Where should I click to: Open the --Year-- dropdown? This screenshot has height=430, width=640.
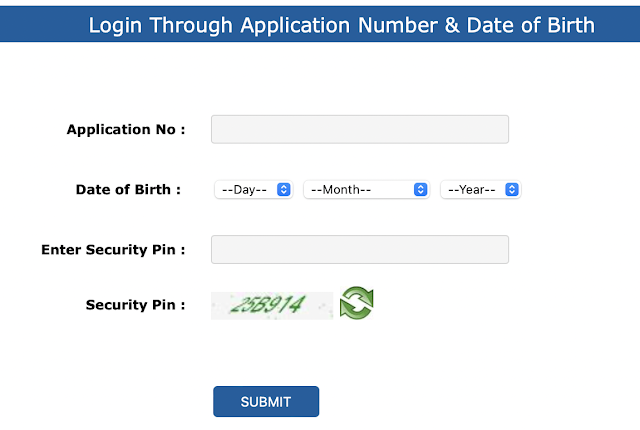point(480,189)
